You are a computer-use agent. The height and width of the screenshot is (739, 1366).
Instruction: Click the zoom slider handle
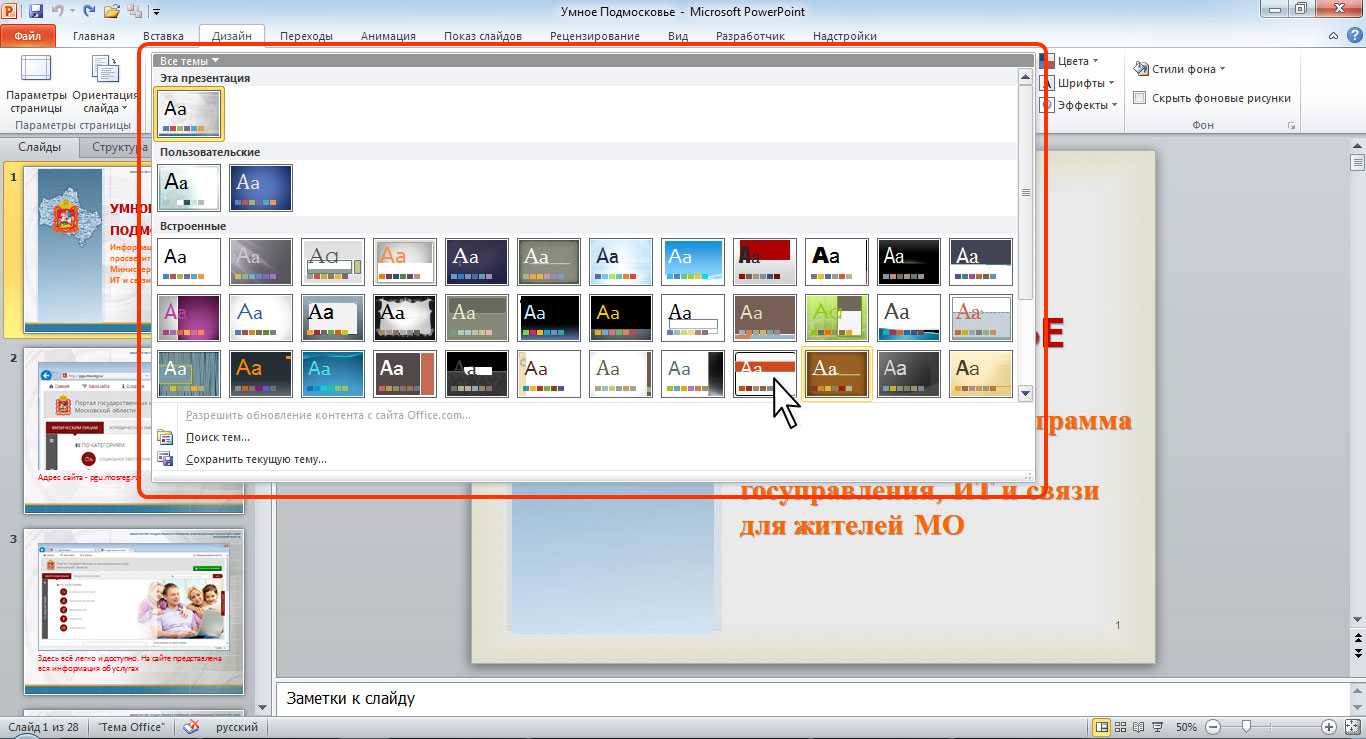point(1245,727)
